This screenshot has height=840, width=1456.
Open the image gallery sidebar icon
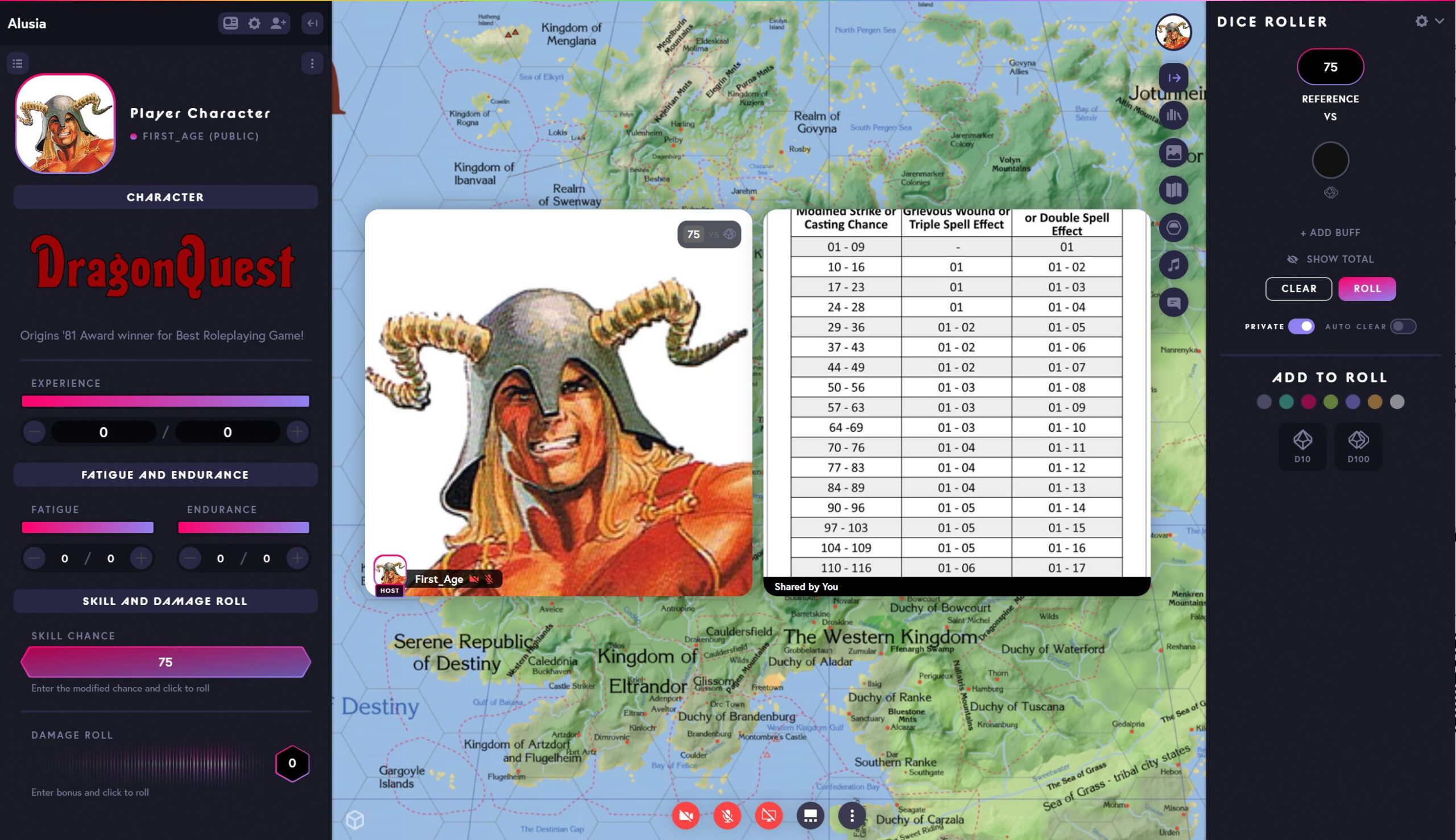pyautogui.click(x=1173, y=153)
